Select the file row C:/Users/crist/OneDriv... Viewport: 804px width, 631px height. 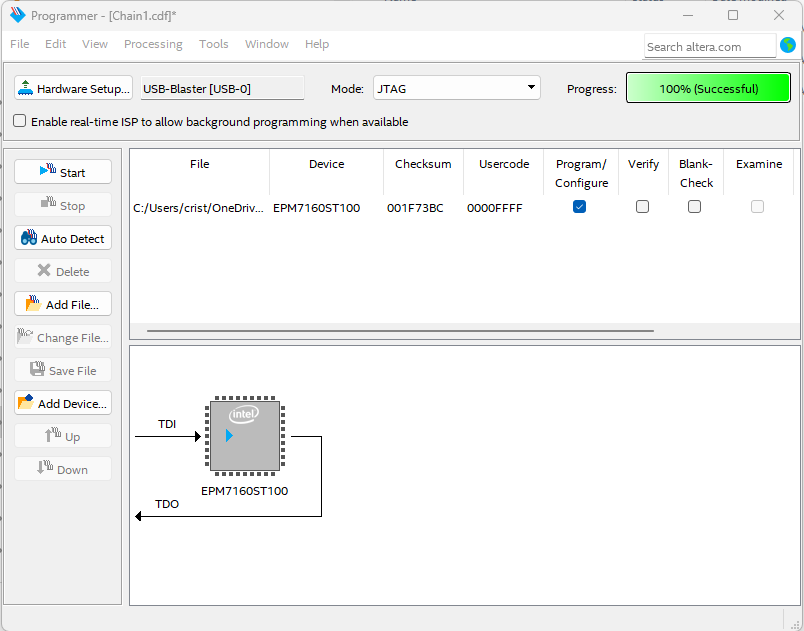[198, 208]
